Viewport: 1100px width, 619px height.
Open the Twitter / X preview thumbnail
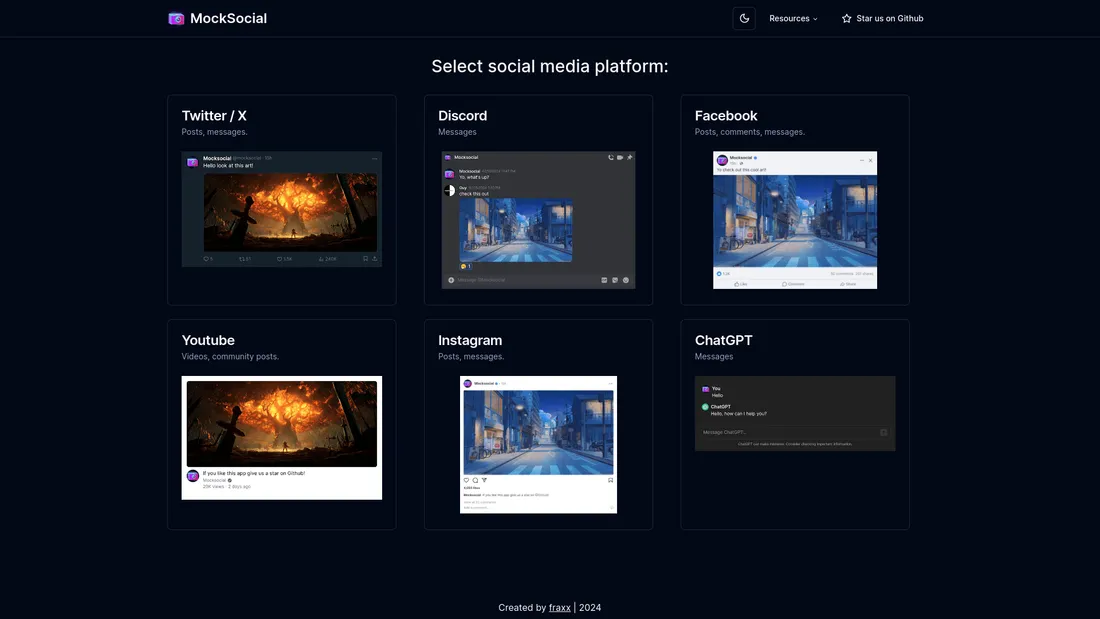coord(282,209)
